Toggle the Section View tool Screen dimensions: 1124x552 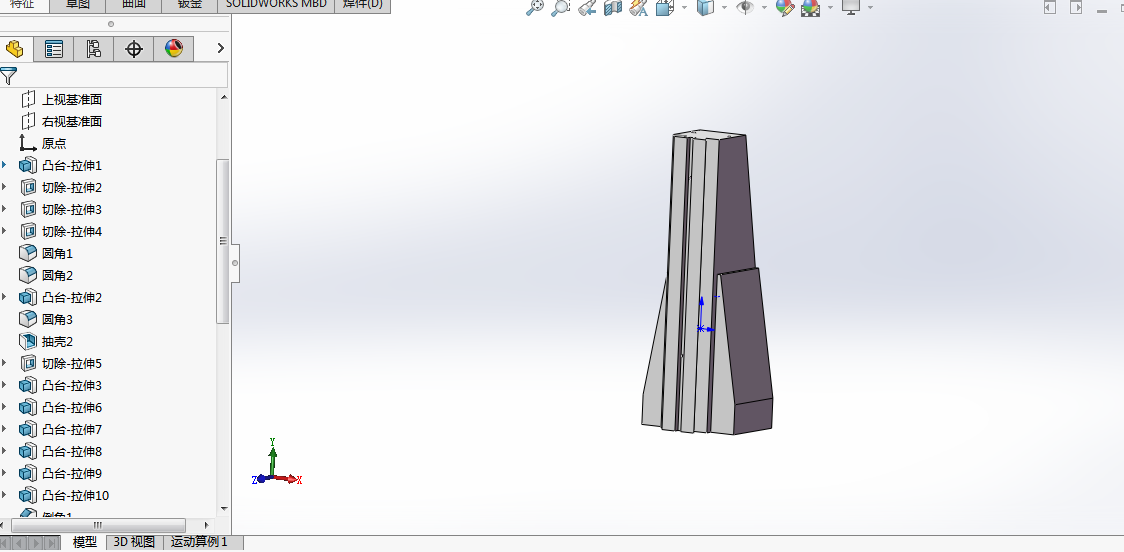click(612, 8)
